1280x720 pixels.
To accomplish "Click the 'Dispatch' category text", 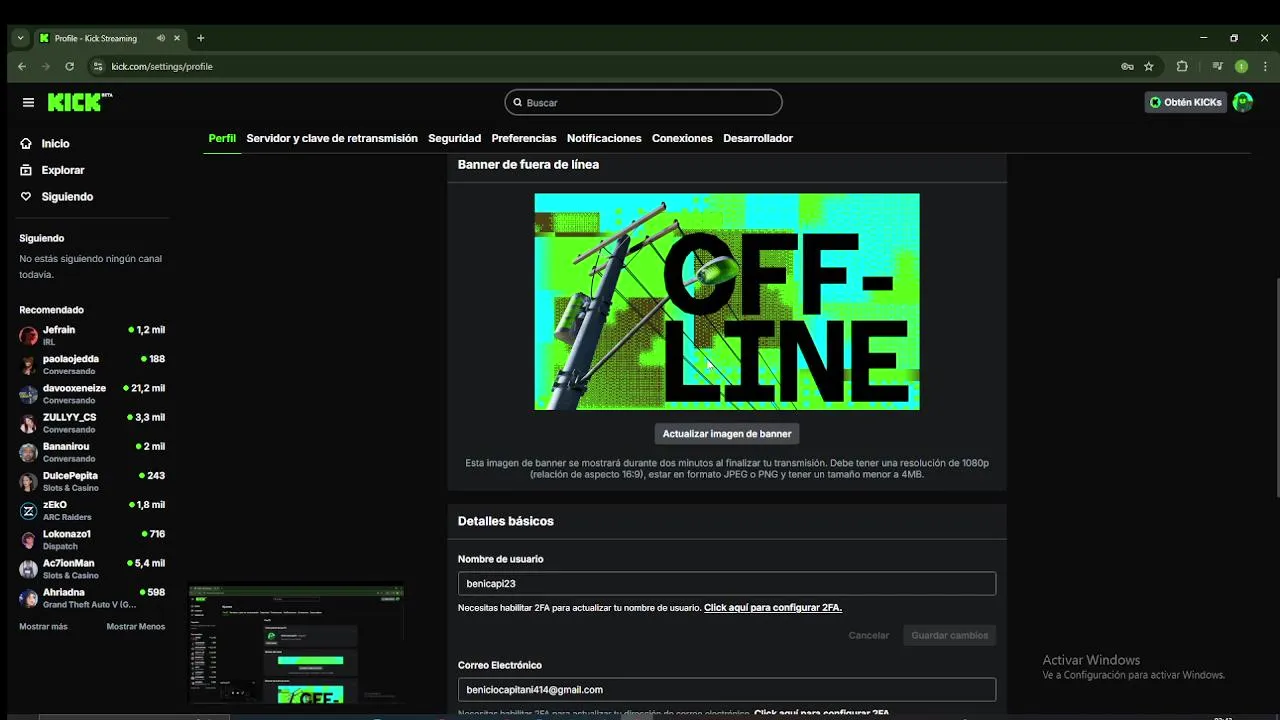I will click(59, 546).
